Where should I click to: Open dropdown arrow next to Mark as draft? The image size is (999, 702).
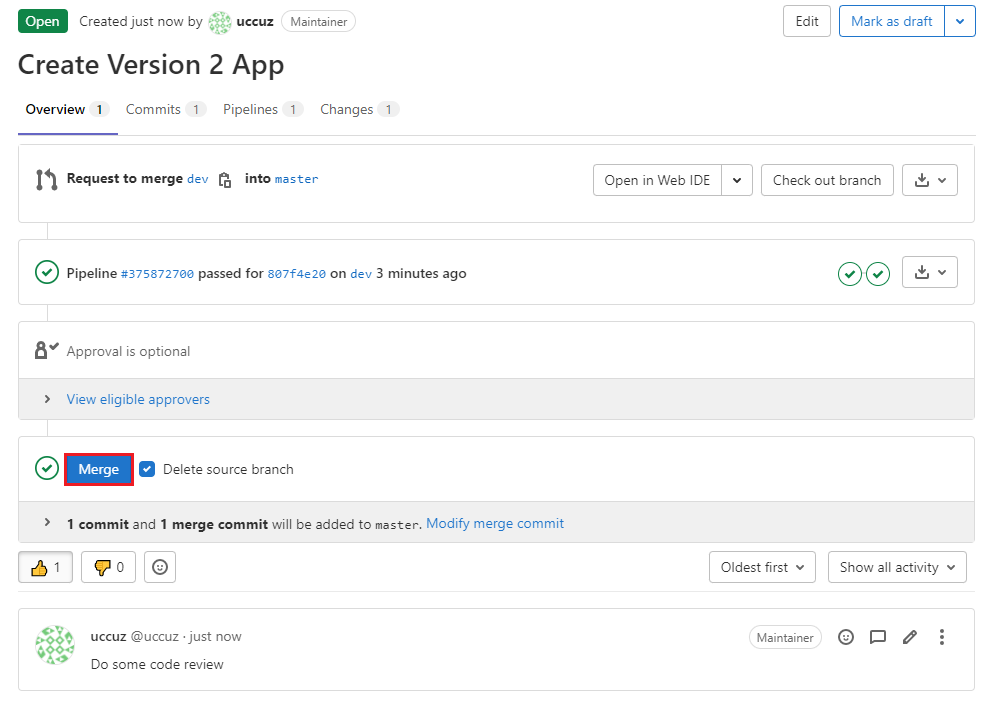point(960,21)
